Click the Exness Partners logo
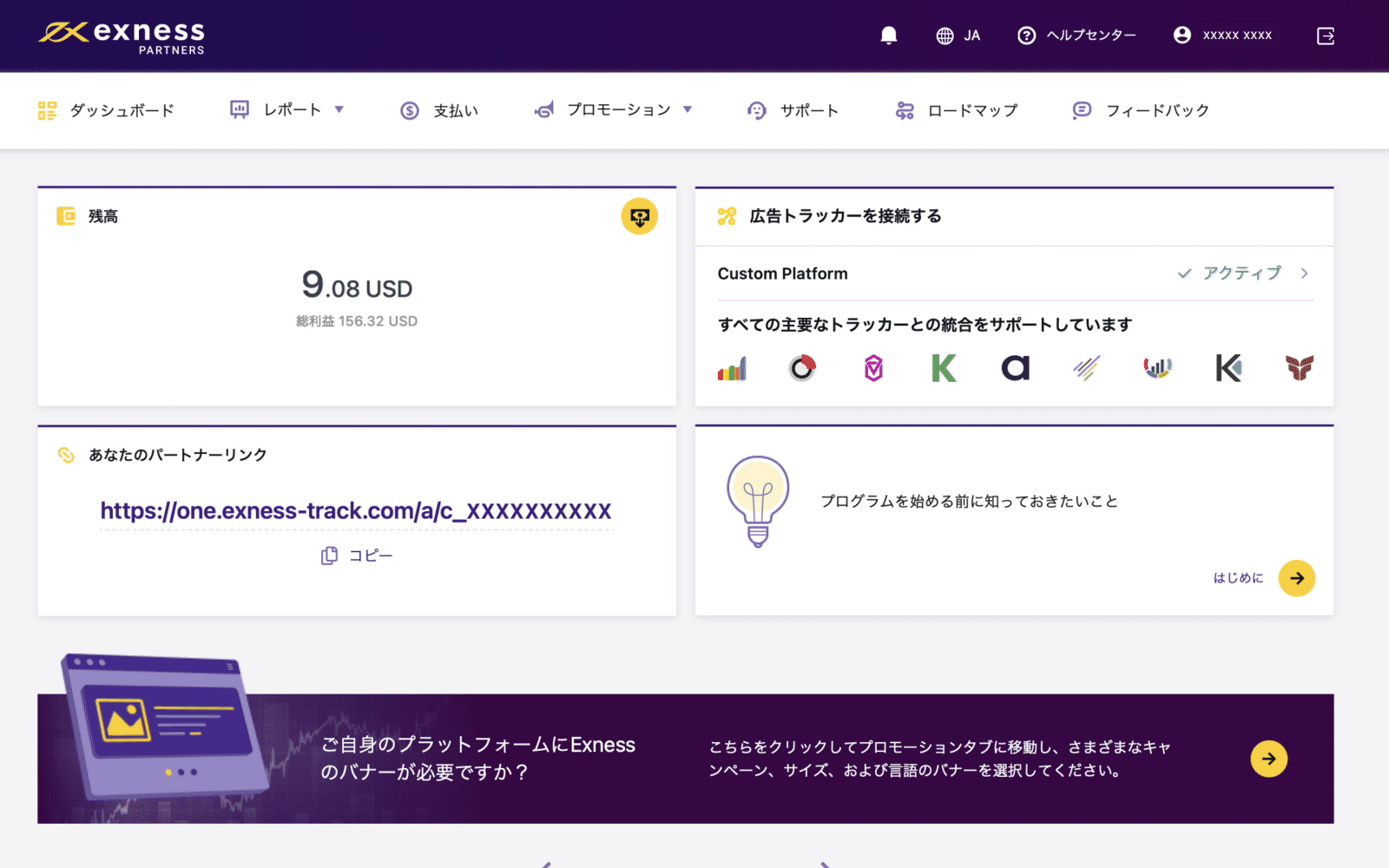The width and height of the screenshot is (1389, 868). click(122, 36)
